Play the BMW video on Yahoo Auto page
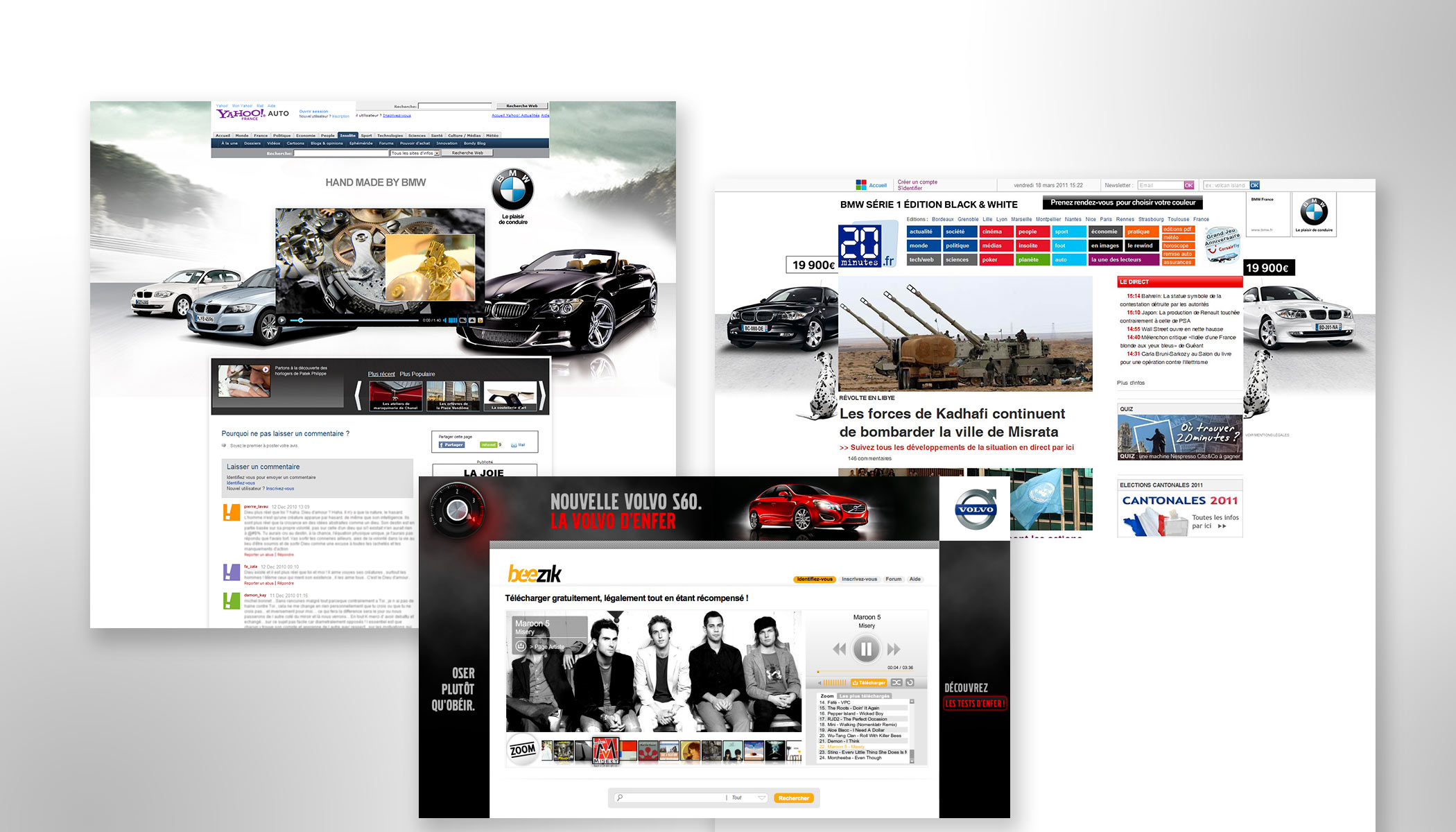Image resolution: width=1456 pixels, height=832 pixels. tap(281, 320)
